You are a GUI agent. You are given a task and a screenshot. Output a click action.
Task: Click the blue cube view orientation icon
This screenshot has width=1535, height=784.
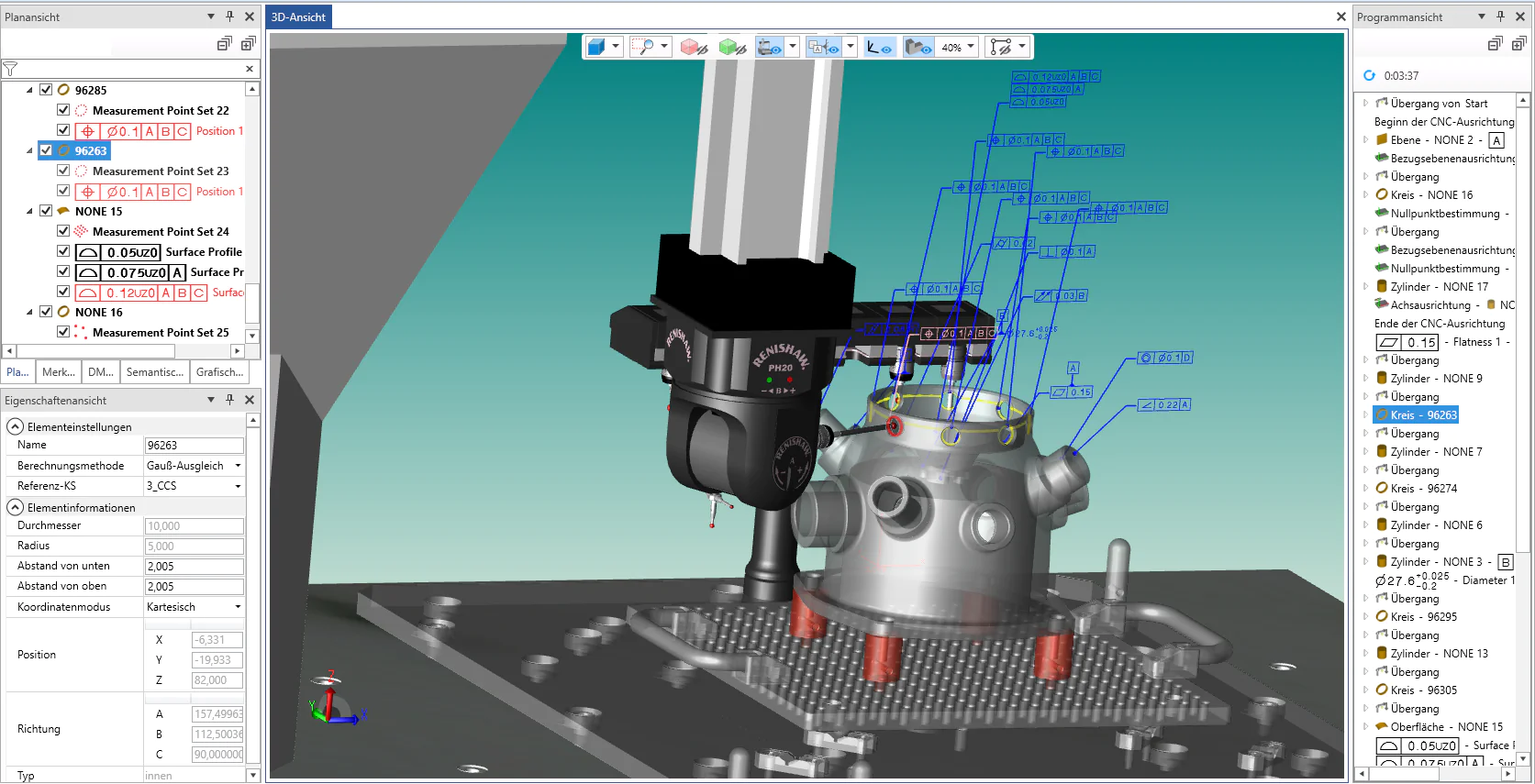(596, 47)
